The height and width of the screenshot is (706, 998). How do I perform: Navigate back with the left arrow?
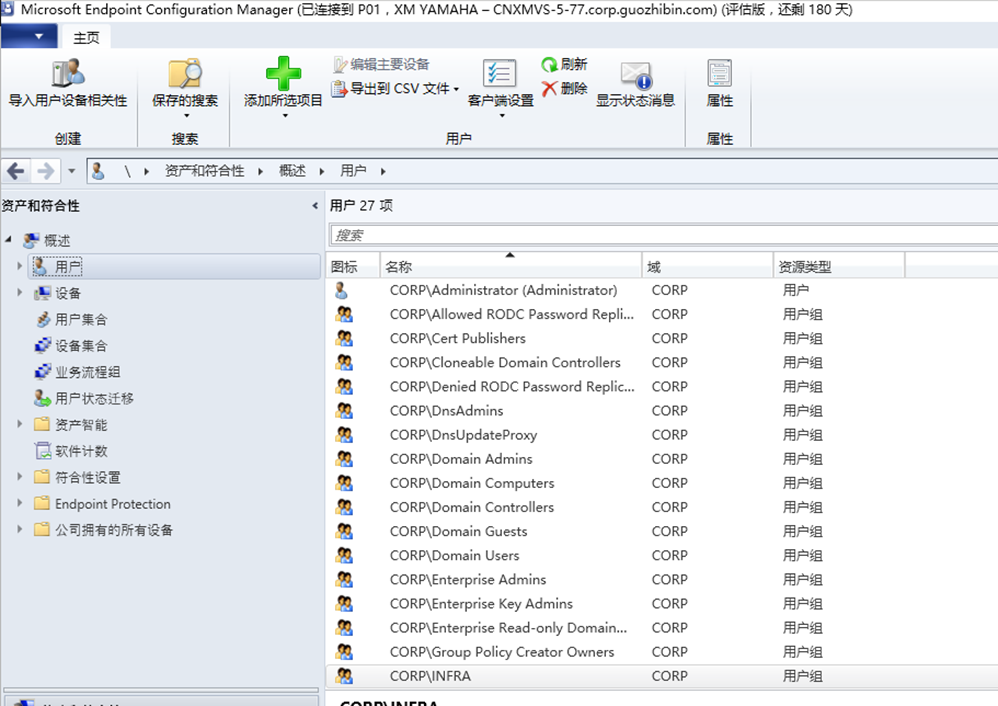16,171
